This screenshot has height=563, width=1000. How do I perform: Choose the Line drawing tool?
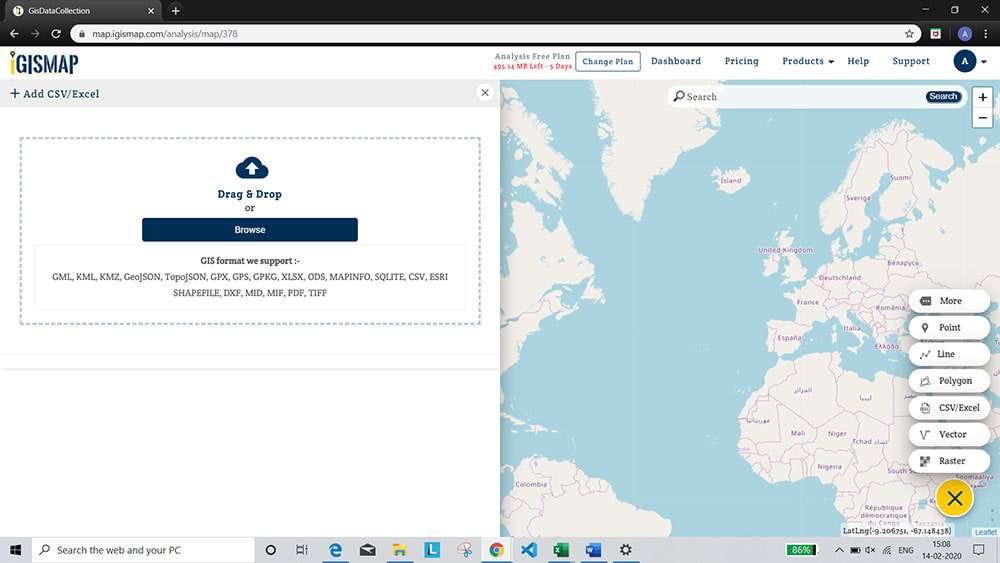point(950,355)
